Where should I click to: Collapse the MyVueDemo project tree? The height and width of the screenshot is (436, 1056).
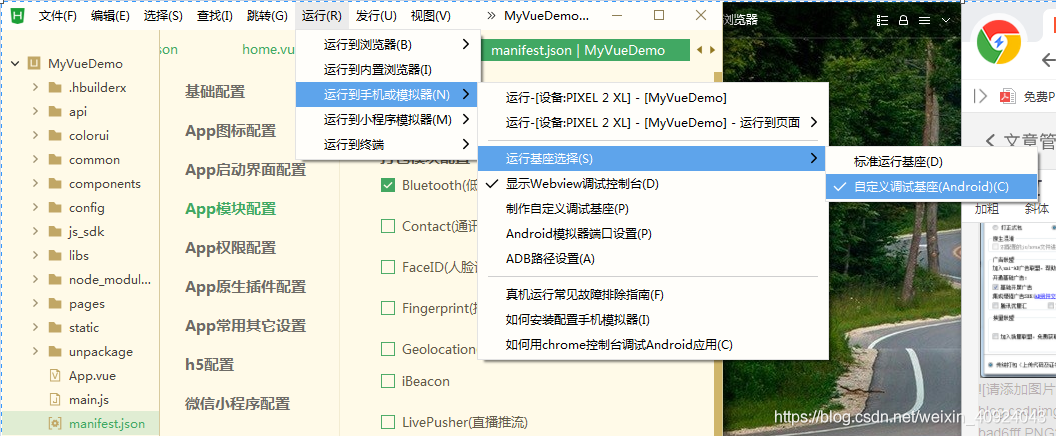(13, 64)
